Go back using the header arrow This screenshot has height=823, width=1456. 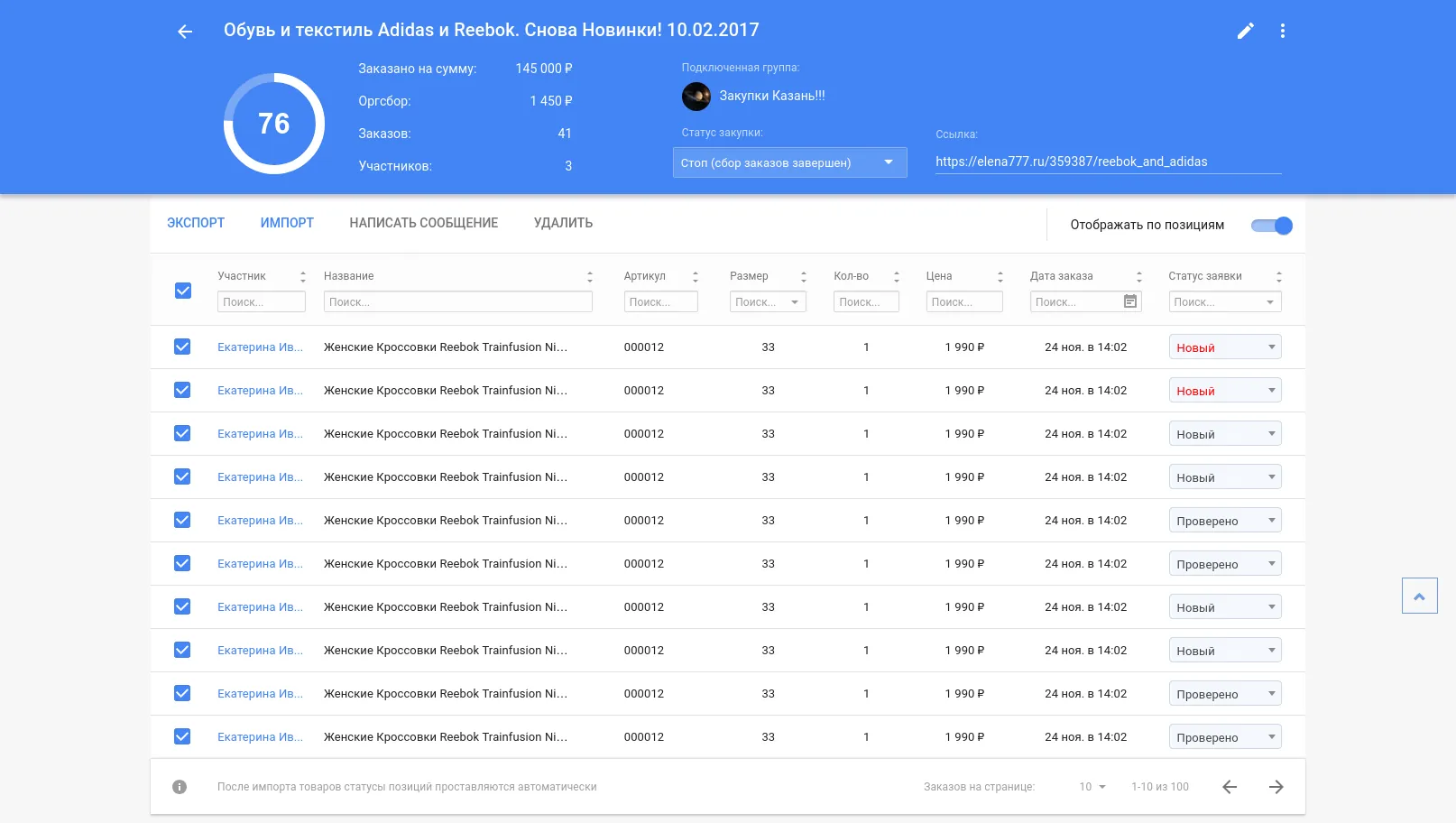click(x=185, y=32)
